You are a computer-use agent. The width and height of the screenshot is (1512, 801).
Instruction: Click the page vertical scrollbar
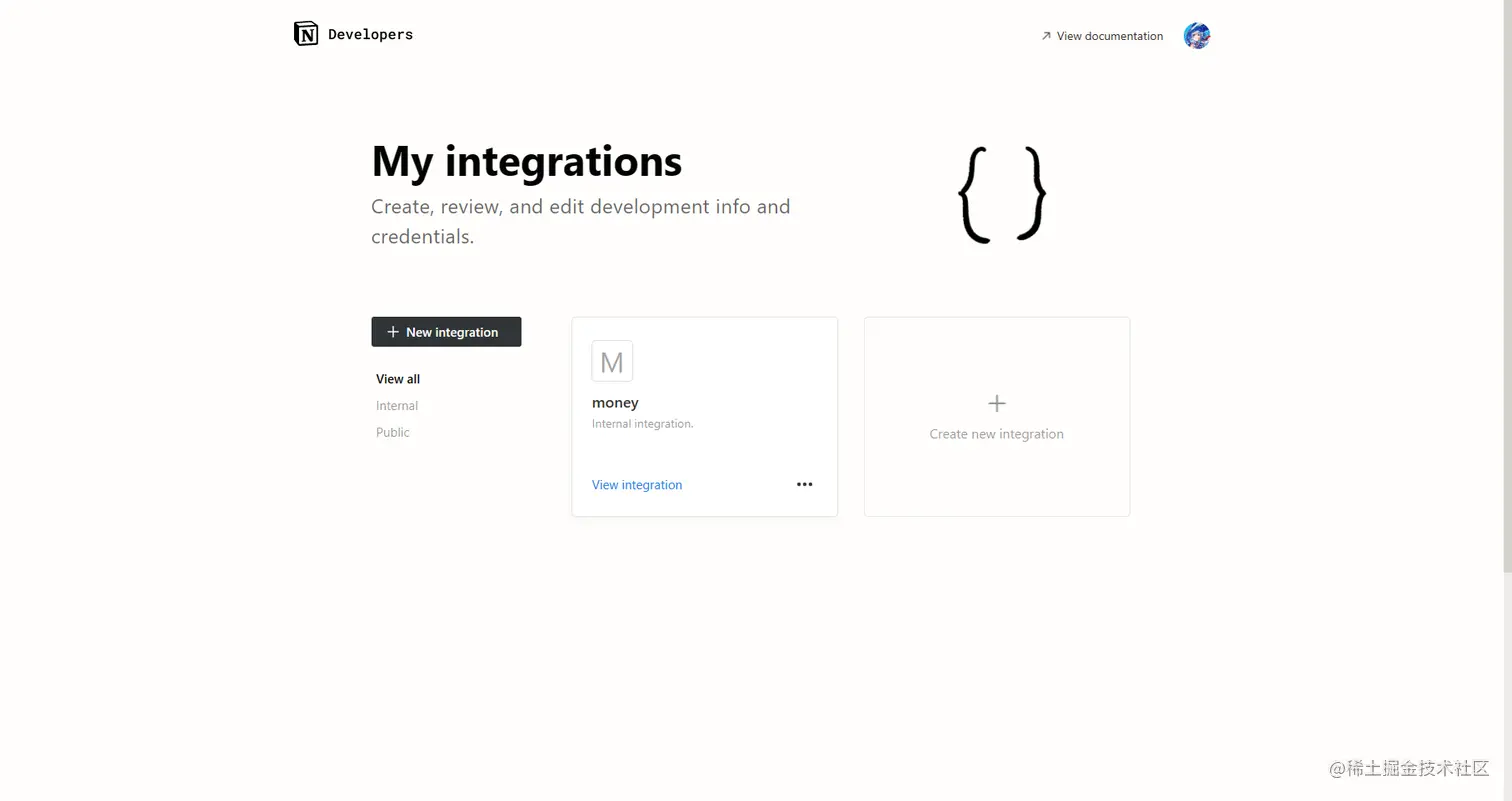pos(1507,286)
